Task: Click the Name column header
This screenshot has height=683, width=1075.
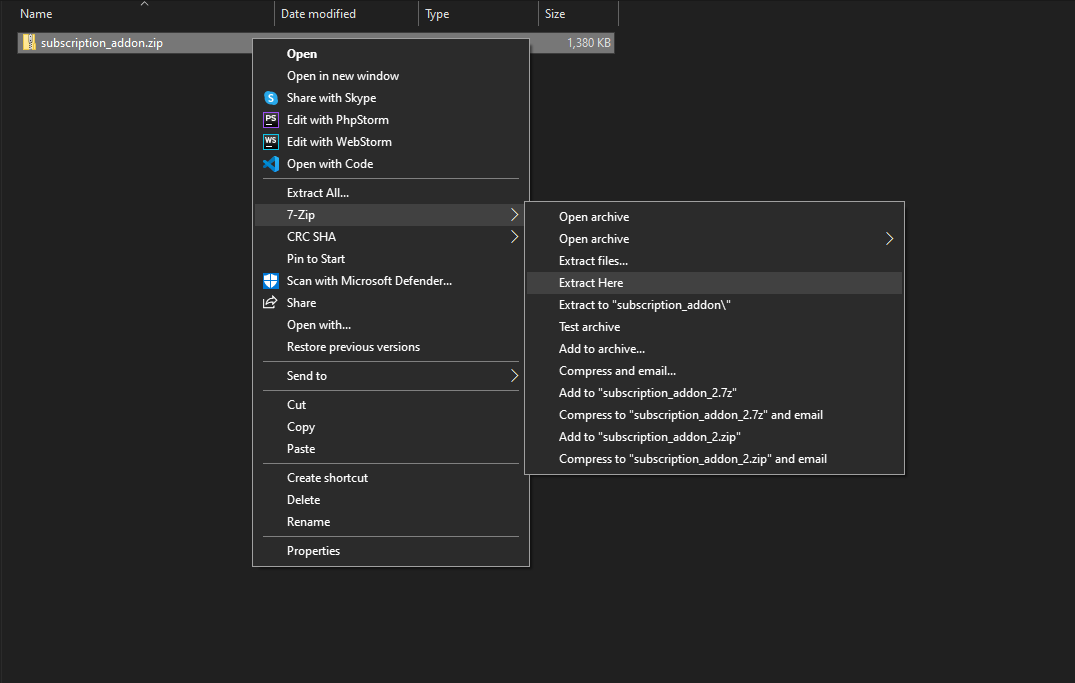Action: pyautogui.click(x=36, y=14)
